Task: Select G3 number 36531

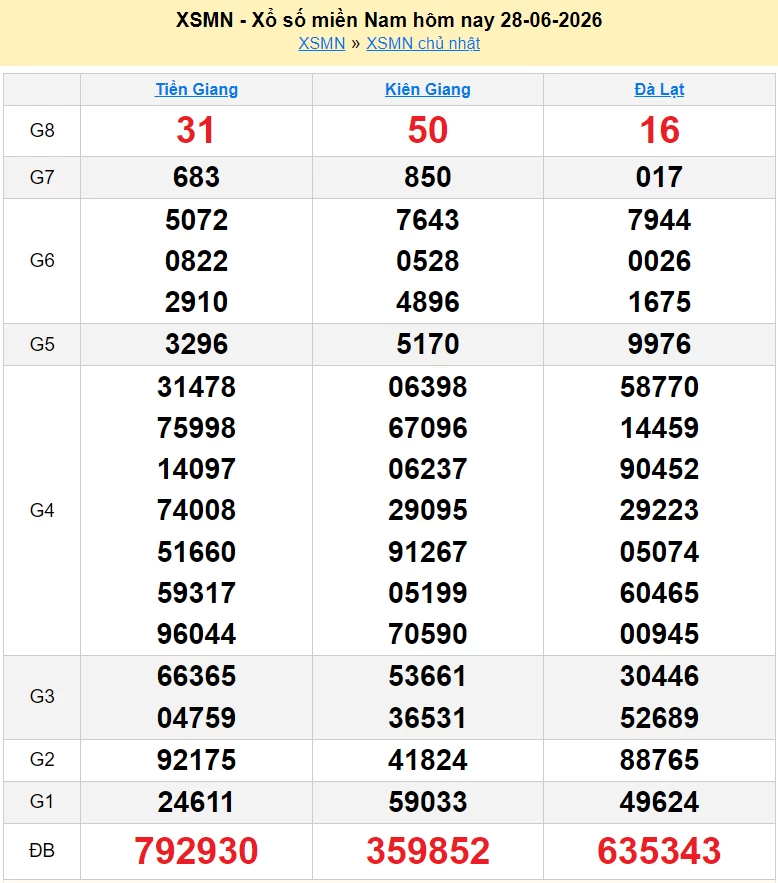Action: (428, 718)
